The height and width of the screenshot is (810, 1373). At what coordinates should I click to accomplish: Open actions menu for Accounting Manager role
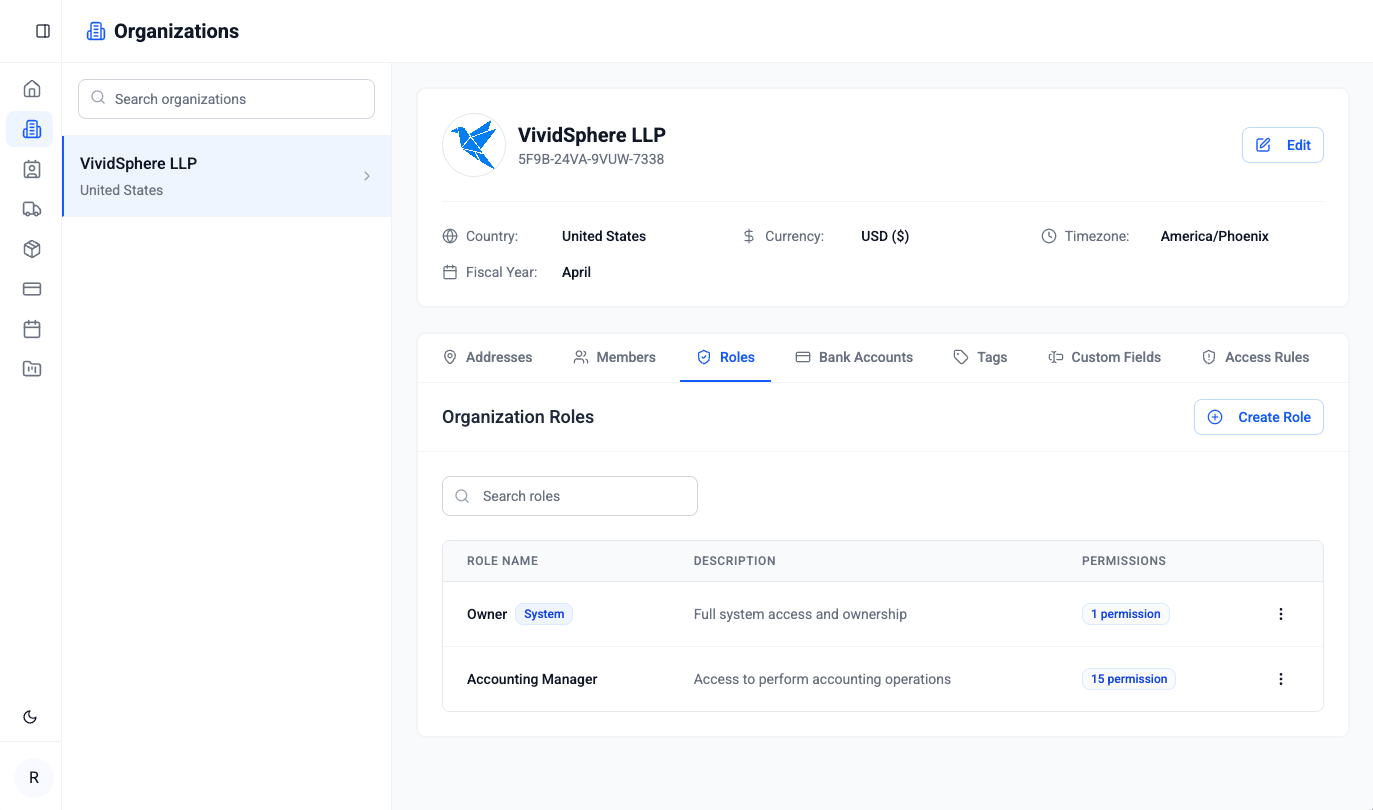coord(1280,679)
